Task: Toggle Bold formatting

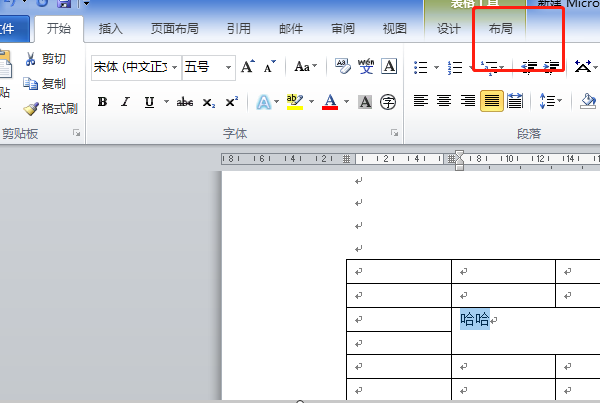Action: point(102,102)
